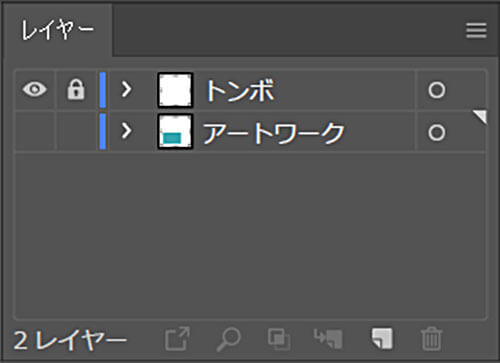This screenshot has height=363, width=500.
Task: Target the アートワーク layer circle
Action: pos(437,133)
